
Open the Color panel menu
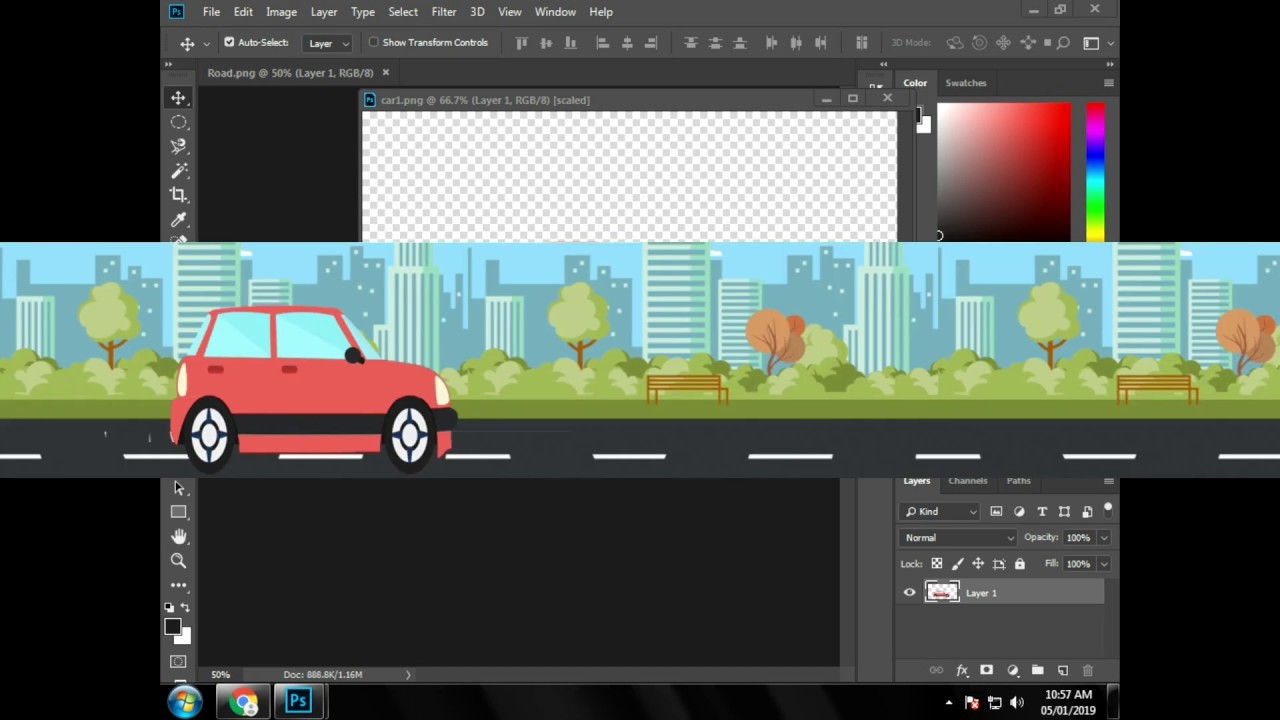(x=1108, y=83)
